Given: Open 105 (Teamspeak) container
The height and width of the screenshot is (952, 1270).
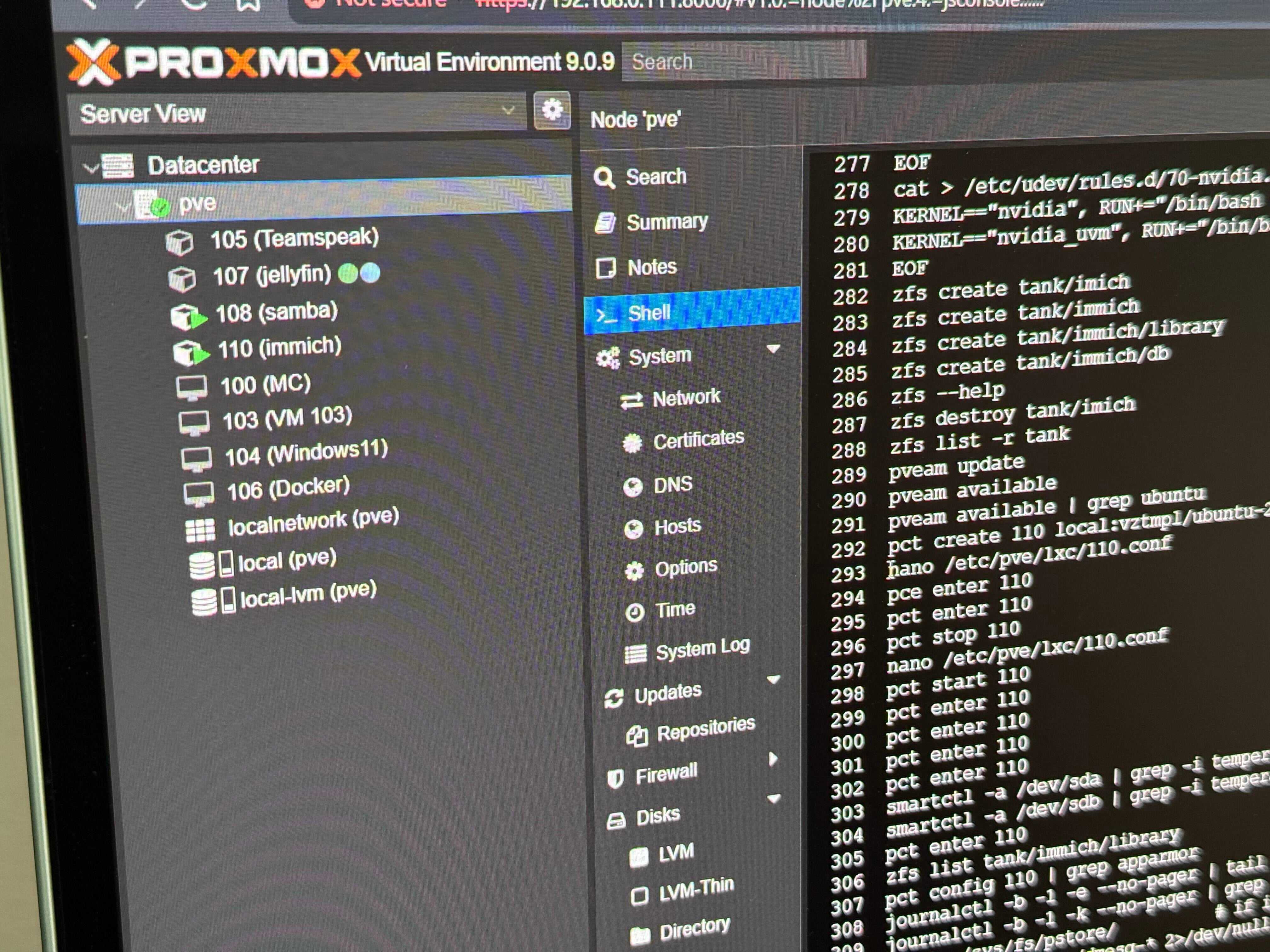Looking at the screenshot, I should tap(295, 238).
